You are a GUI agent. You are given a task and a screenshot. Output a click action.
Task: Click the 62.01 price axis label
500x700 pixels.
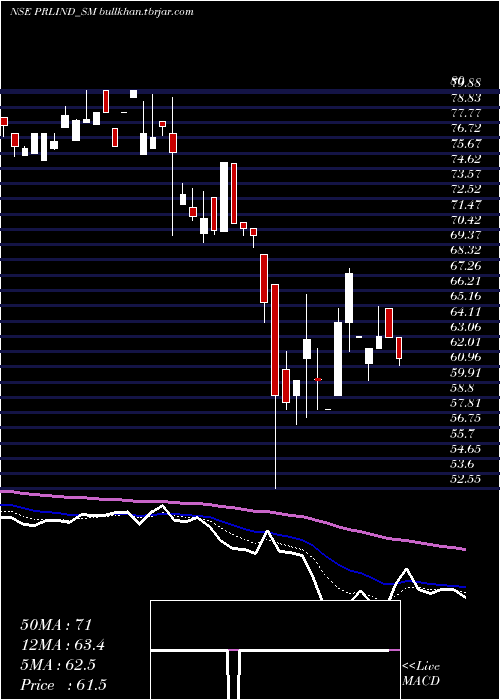point(465,342)
